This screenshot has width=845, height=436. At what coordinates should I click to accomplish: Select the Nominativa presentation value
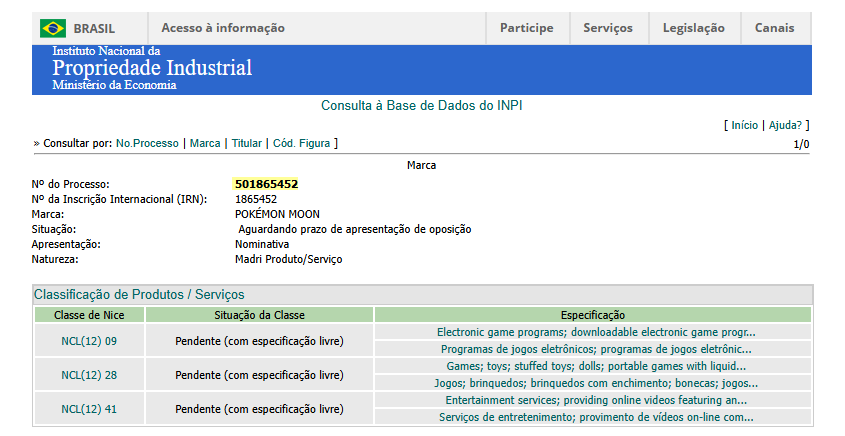pos(262,245)
